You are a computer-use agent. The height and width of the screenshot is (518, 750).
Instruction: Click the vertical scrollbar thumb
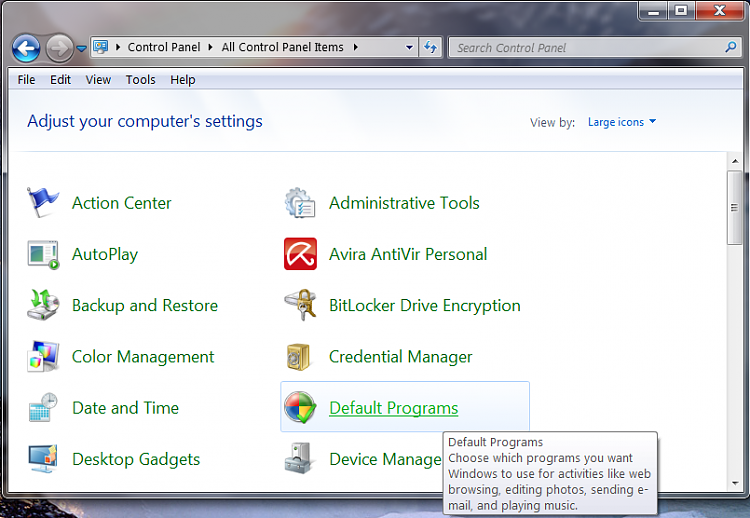[735, 208]
